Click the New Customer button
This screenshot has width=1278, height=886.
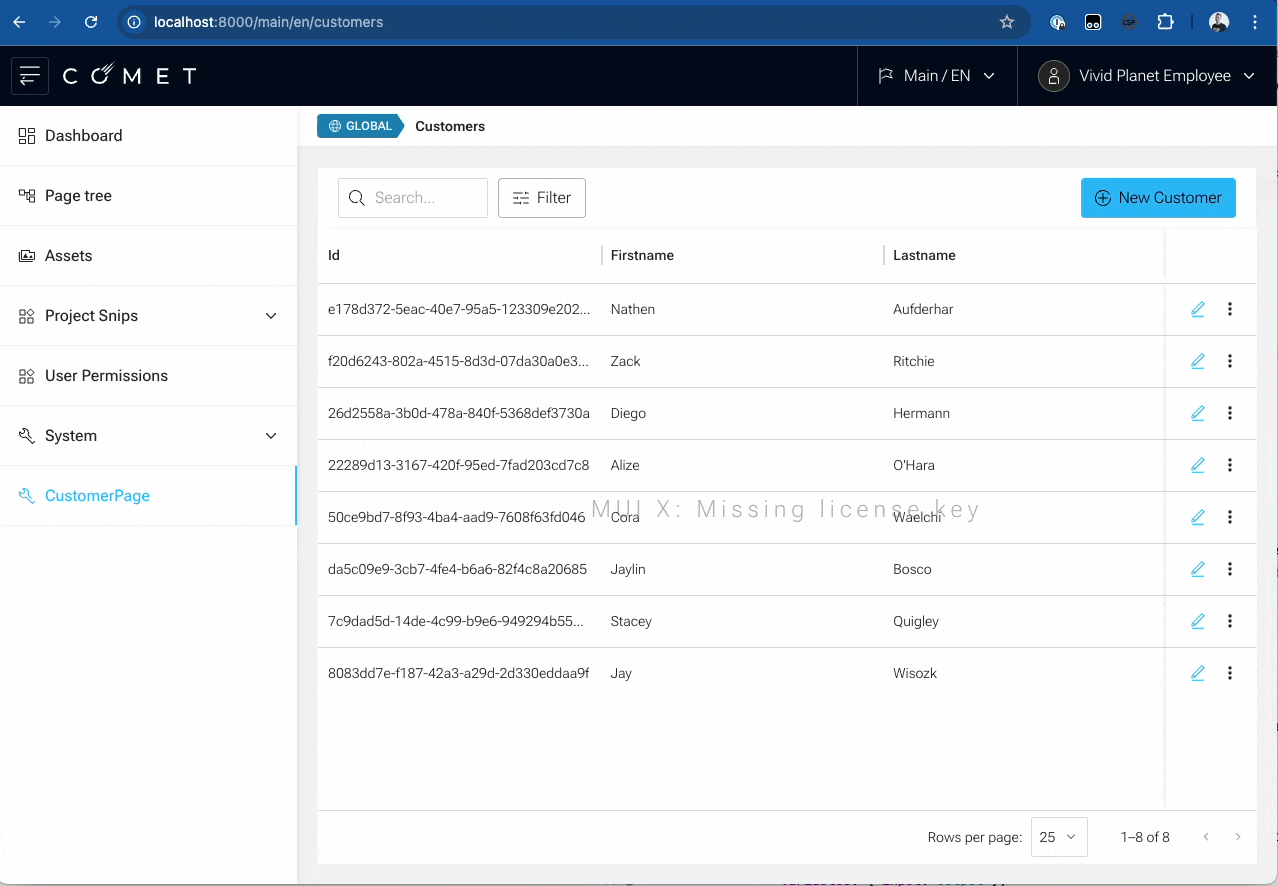tap(1157, 198)
